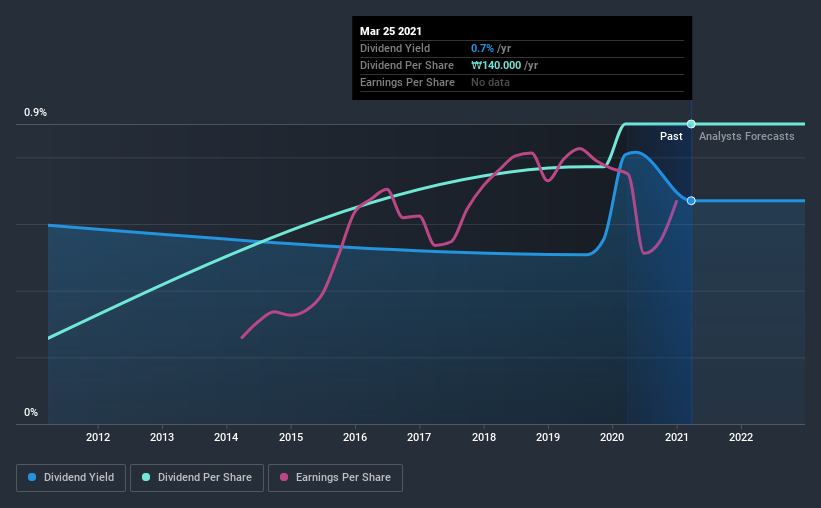
Task: Click the 2013 x-axis label
Action: [162, 437]
